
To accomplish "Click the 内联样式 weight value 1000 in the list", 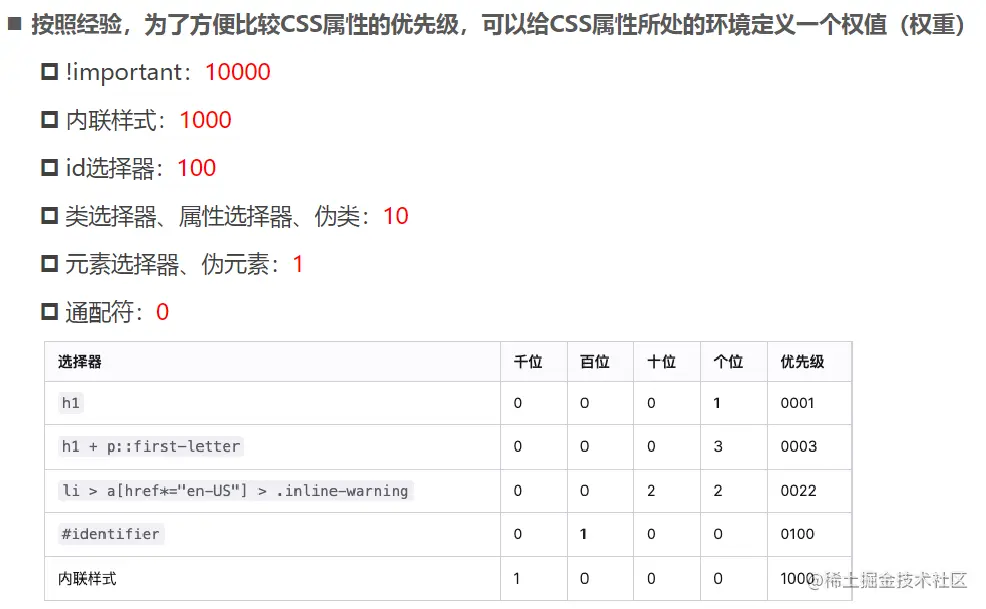I will click(206, 120).
